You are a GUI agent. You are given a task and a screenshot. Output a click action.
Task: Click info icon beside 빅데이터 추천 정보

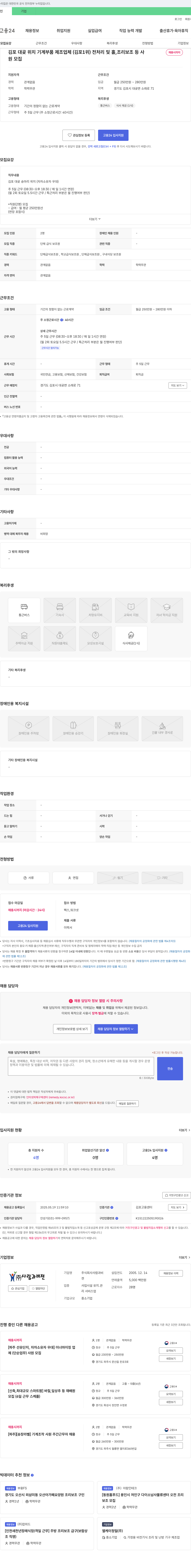pyautogui.click(x=32, y=1475)
